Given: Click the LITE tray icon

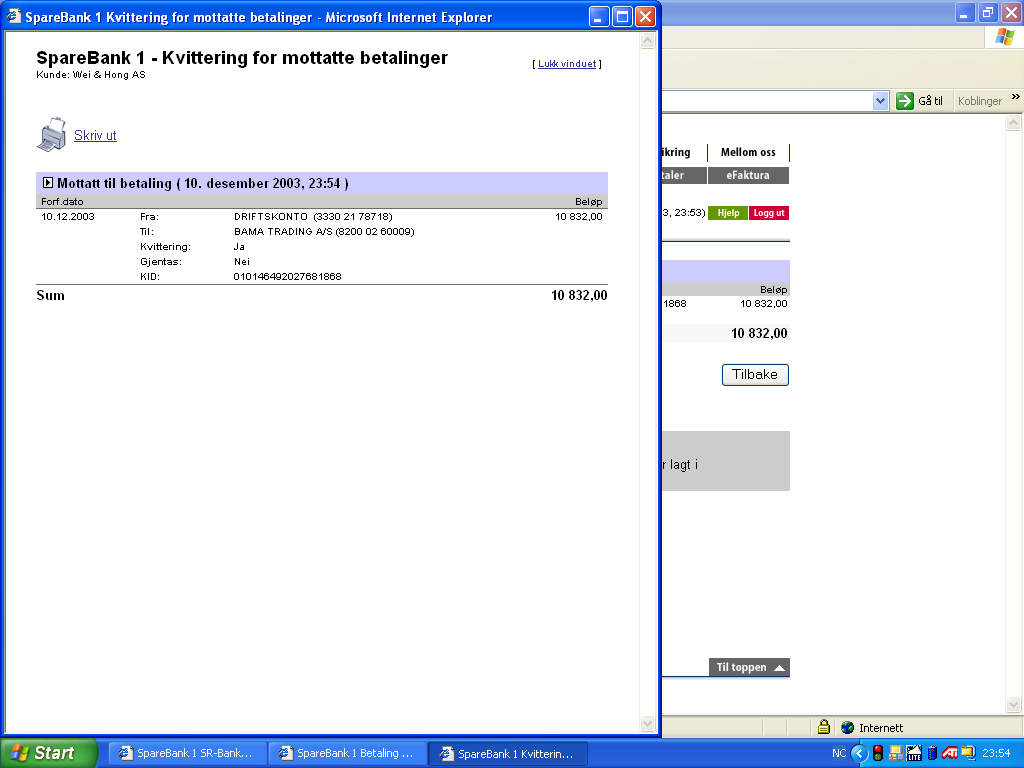Looking at the screenshot, I should (x=914, y=753).
